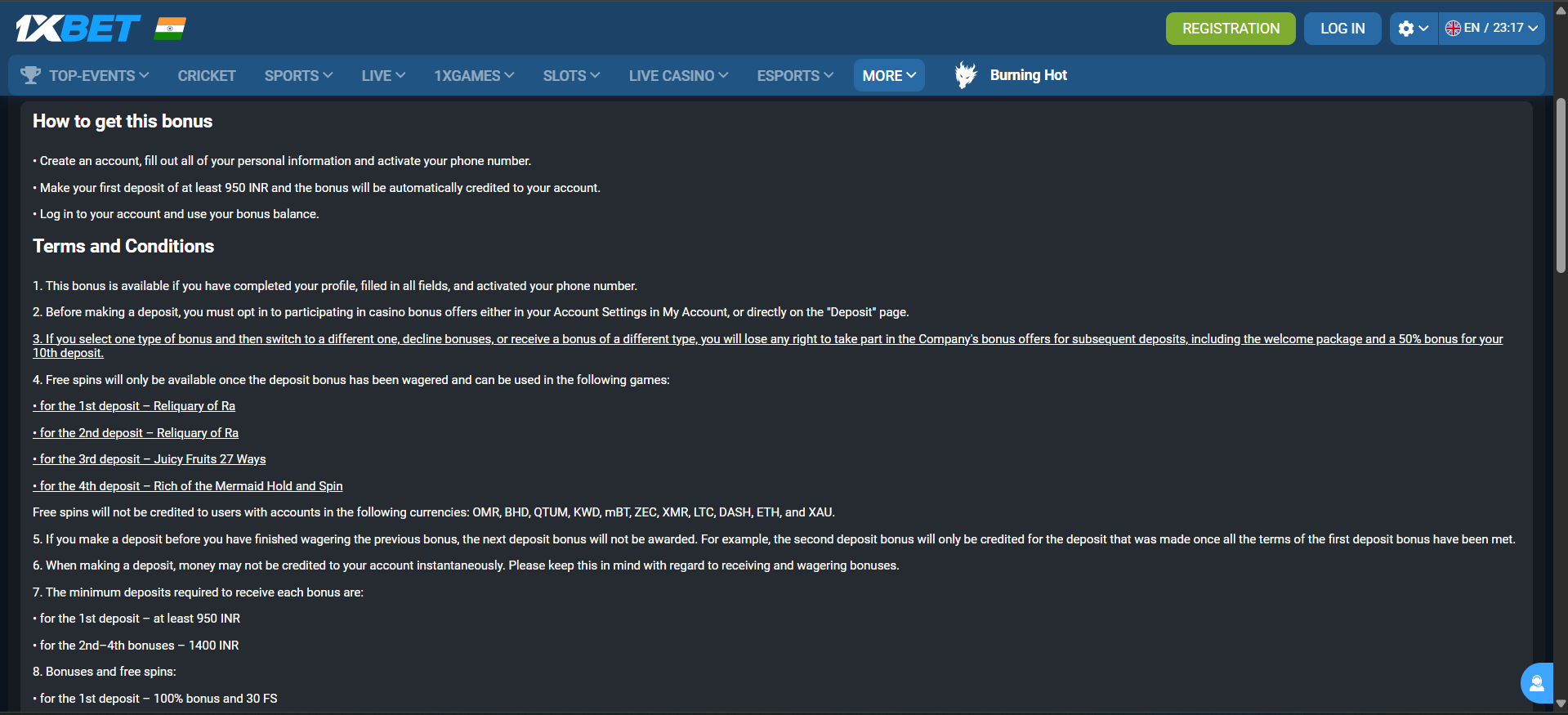Open the ESPORTS section

tap(793, 74)
